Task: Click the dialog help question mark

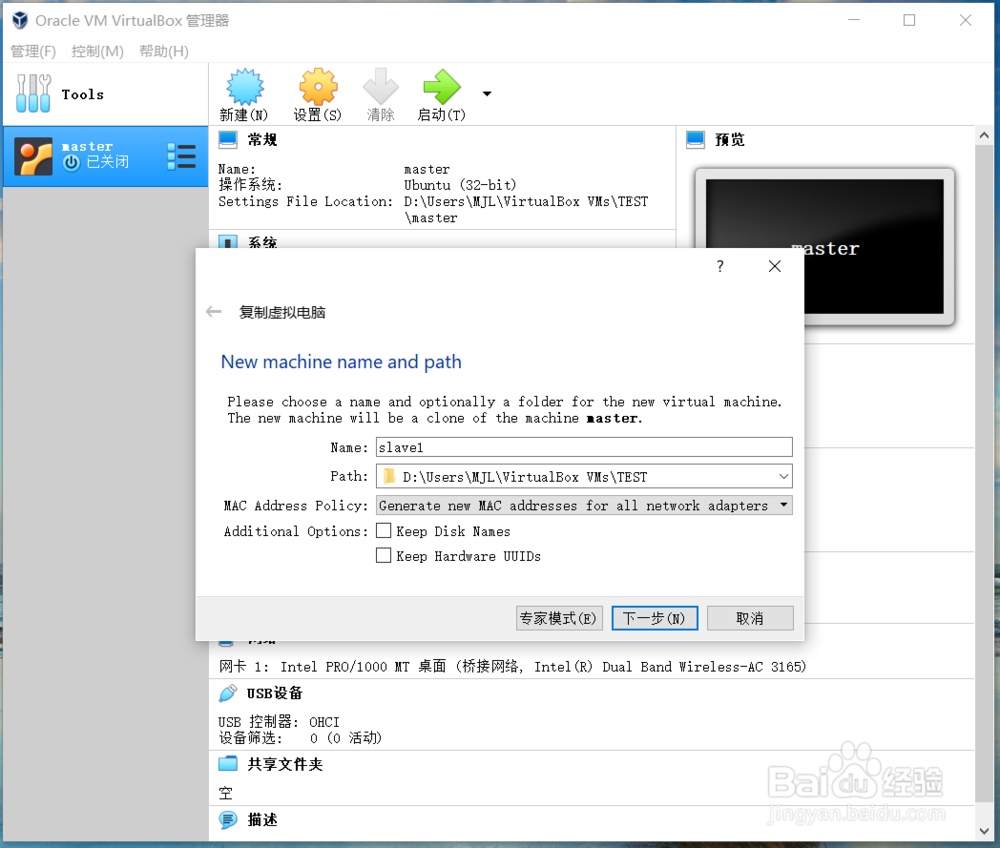Action: [720, 266]
